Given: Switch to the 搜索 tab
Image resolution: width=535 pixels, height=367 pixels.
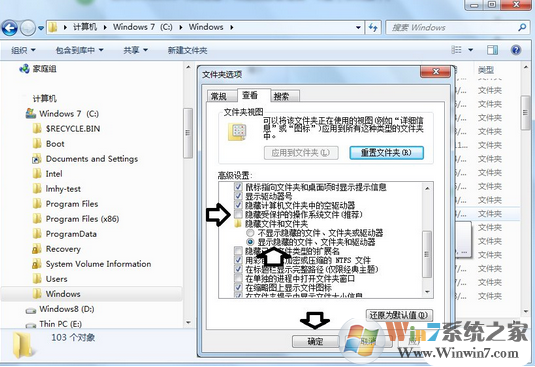Looking at the screenshot, I should click(281, 97).
